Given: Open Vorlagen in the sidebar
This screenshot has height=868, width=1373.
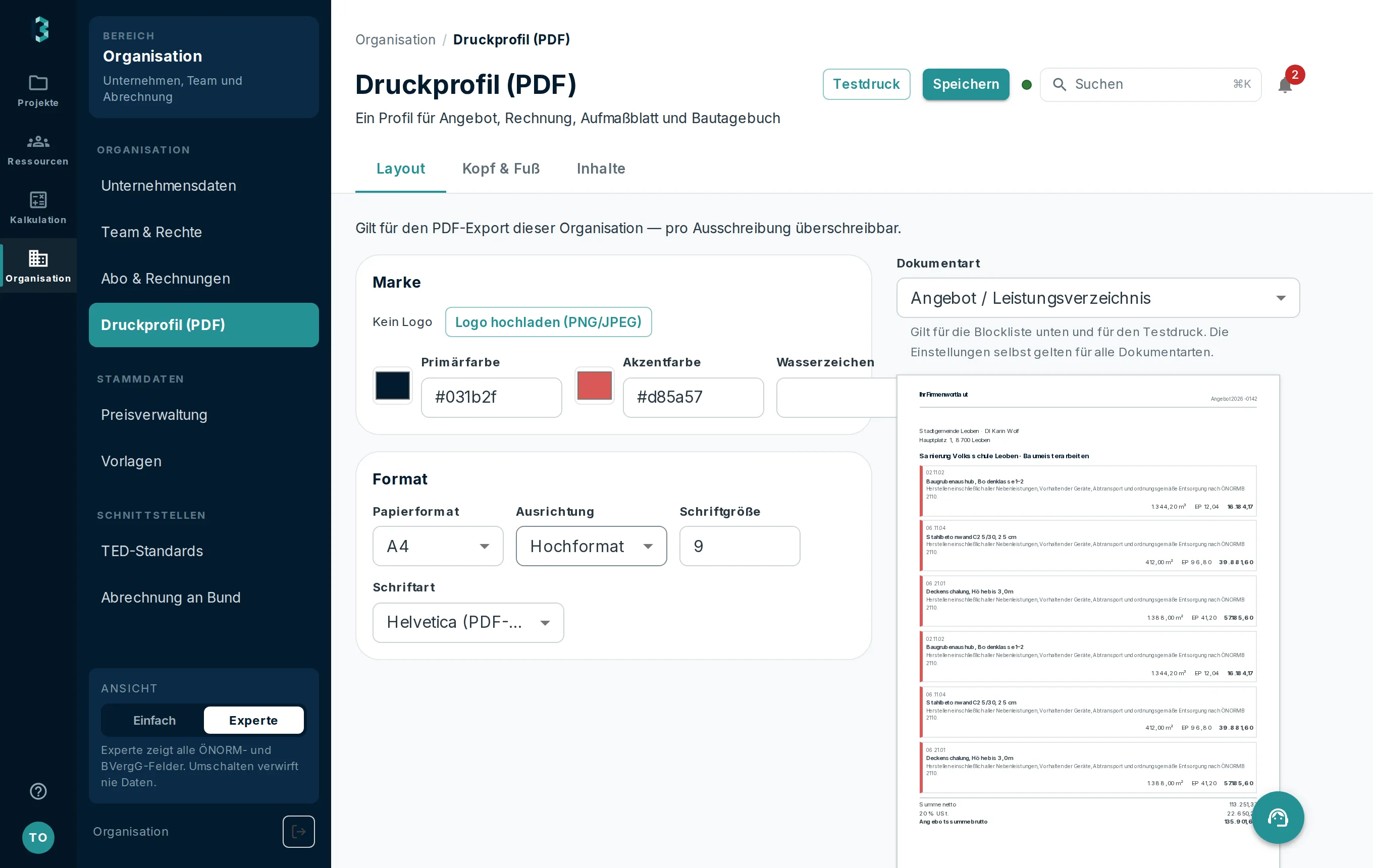Looking at the screenshot, I should 203,461.
